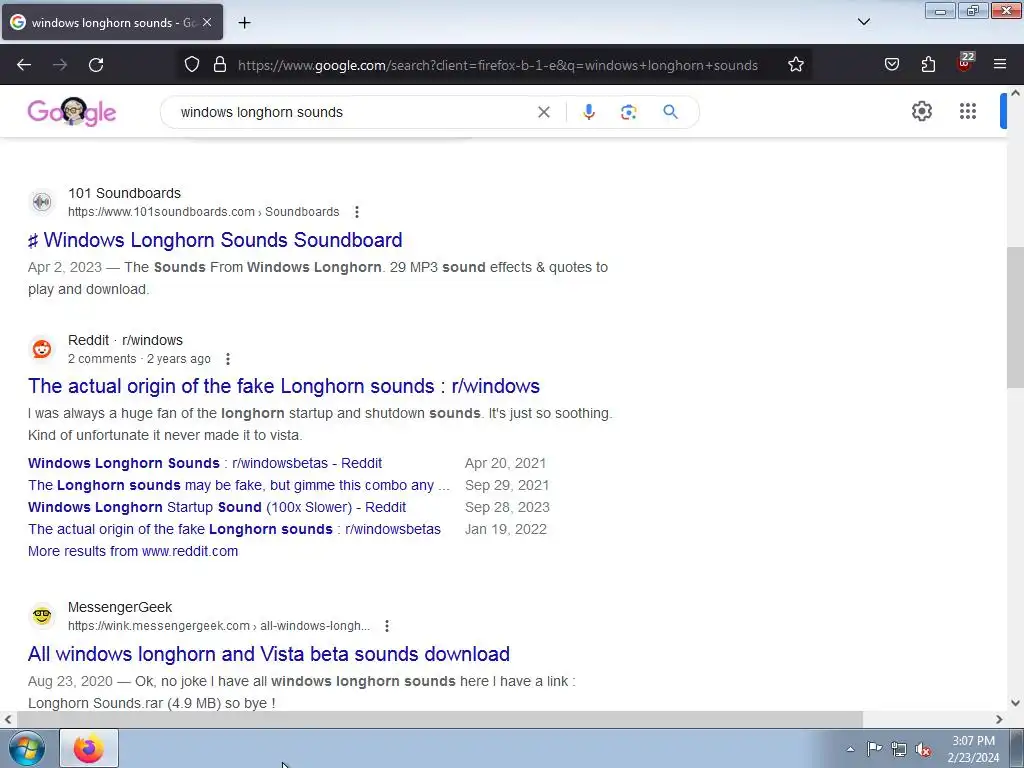Clear the search box text
Image resolution: width=1024 pixels, height=768 pixels.
pos(543,112)
